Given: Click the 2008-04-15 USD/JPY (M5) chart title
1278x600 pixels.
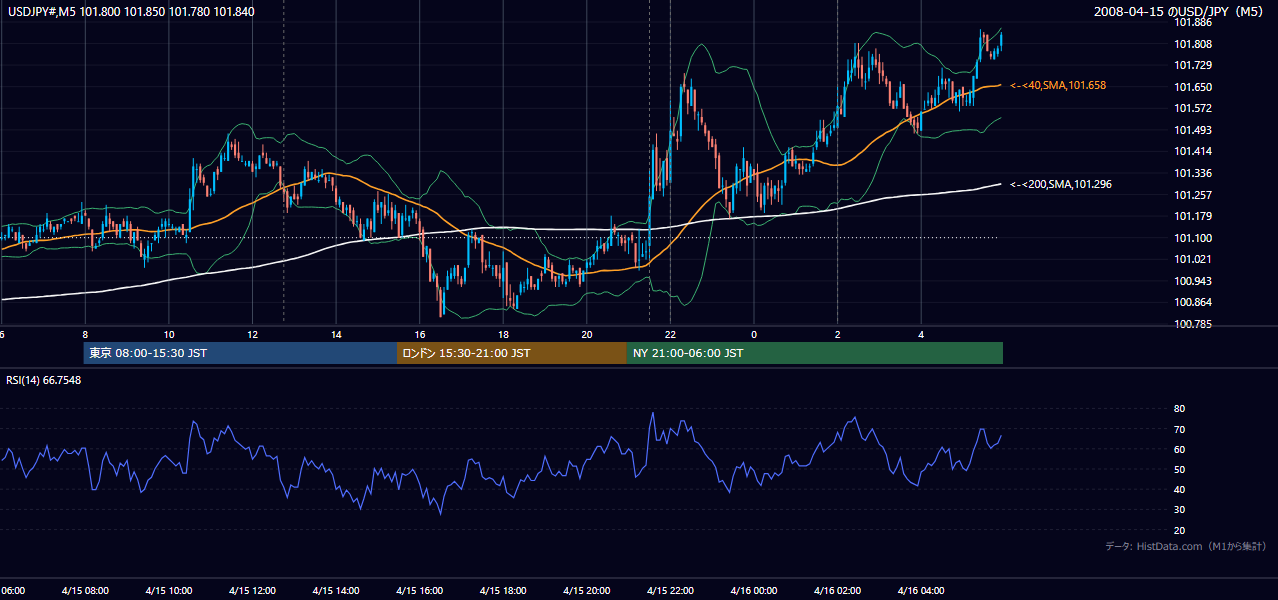Looking at the screenshot, I should 1180,11.
